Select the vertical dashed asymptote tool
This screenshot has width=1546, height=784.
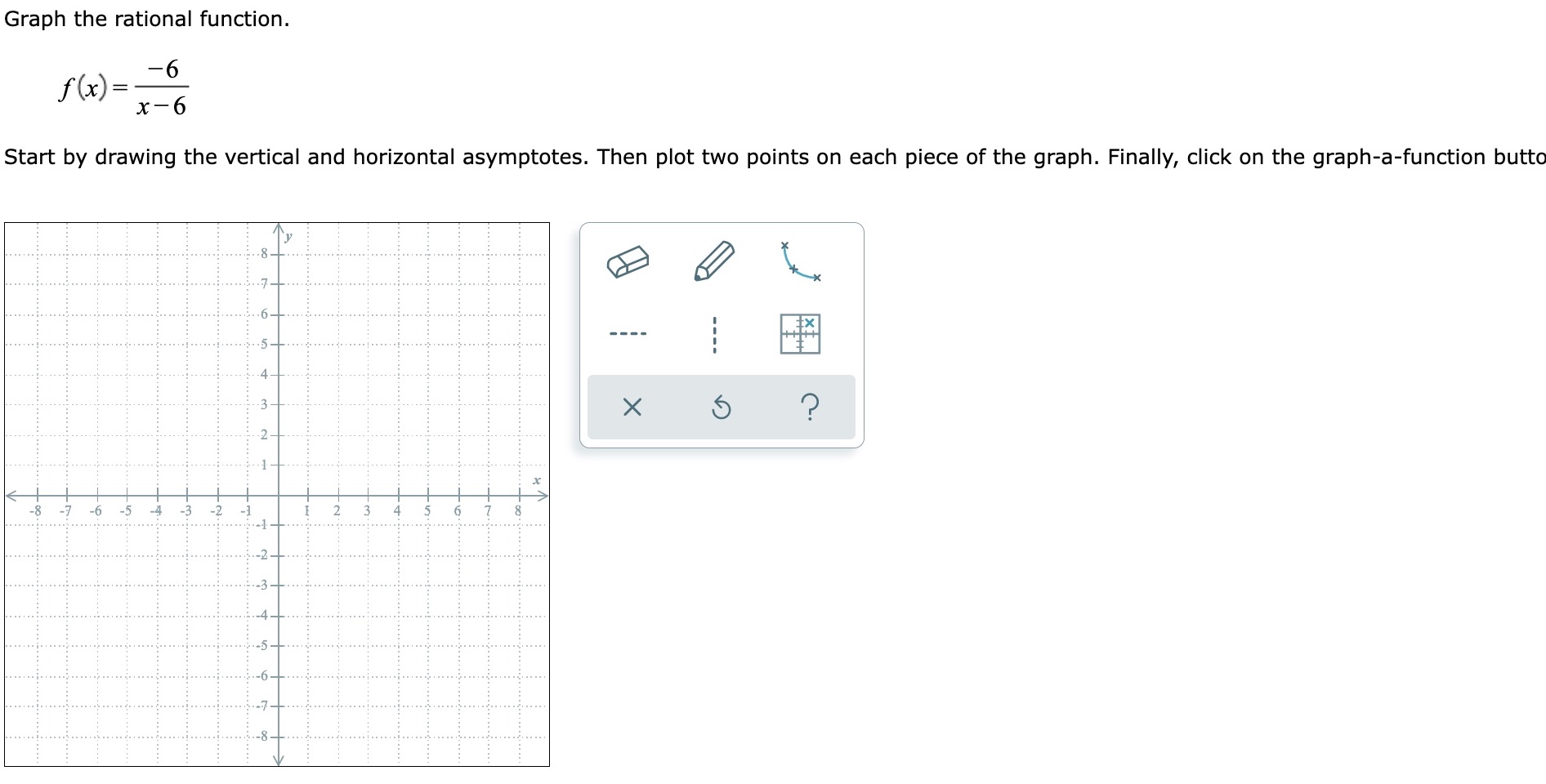point(715,333)
